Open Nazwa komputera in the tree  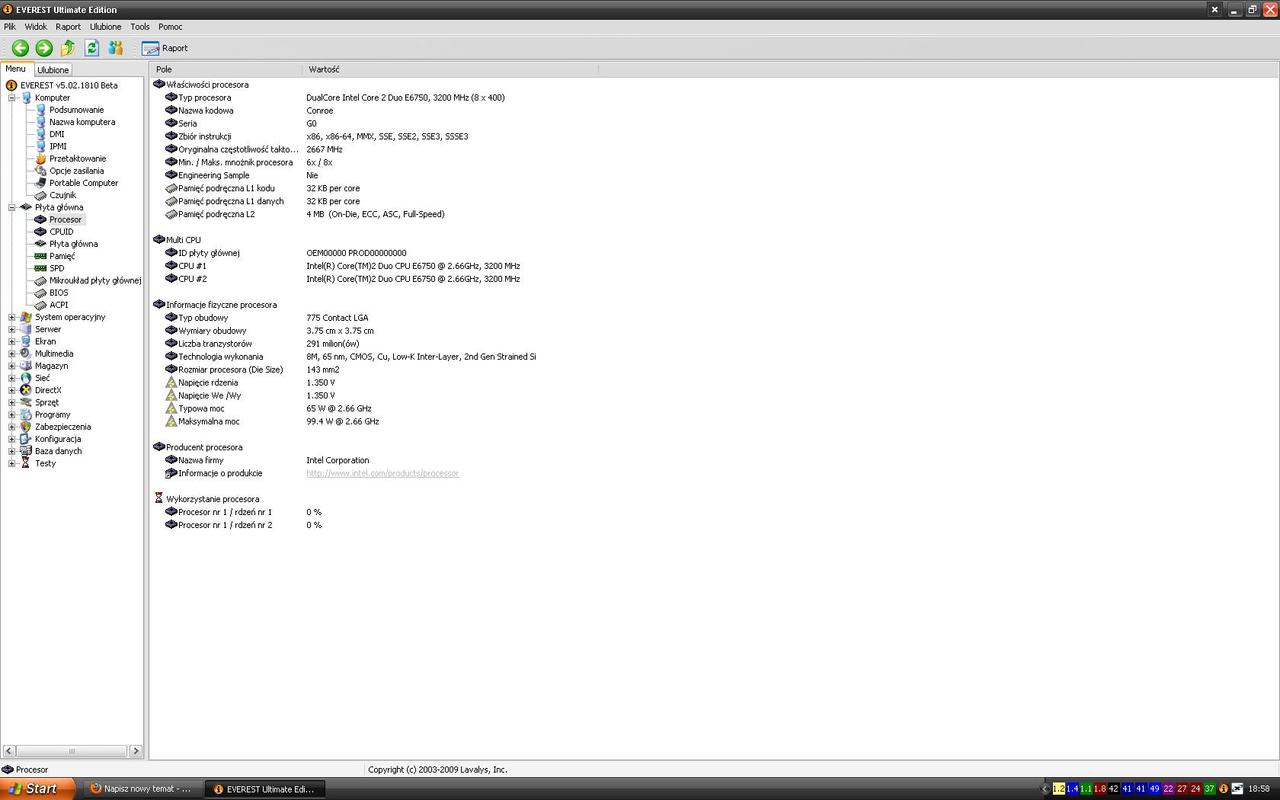[x=82, y=122]
